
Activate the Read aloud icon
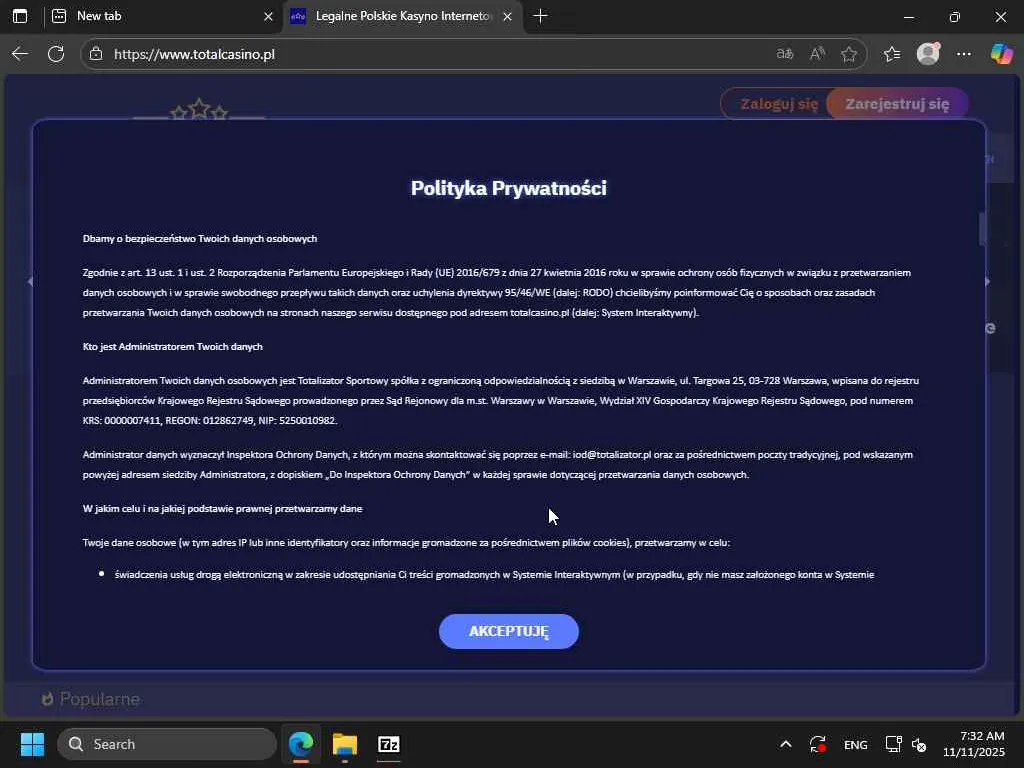click(x=817, y=54)
